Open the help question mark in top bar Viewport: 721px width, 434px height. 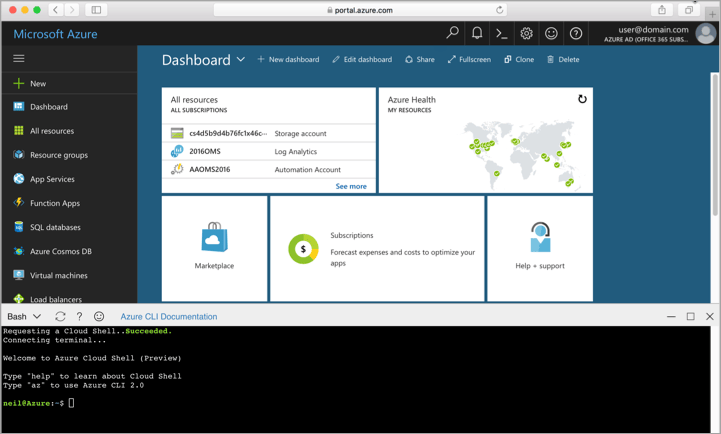(576, 33)
